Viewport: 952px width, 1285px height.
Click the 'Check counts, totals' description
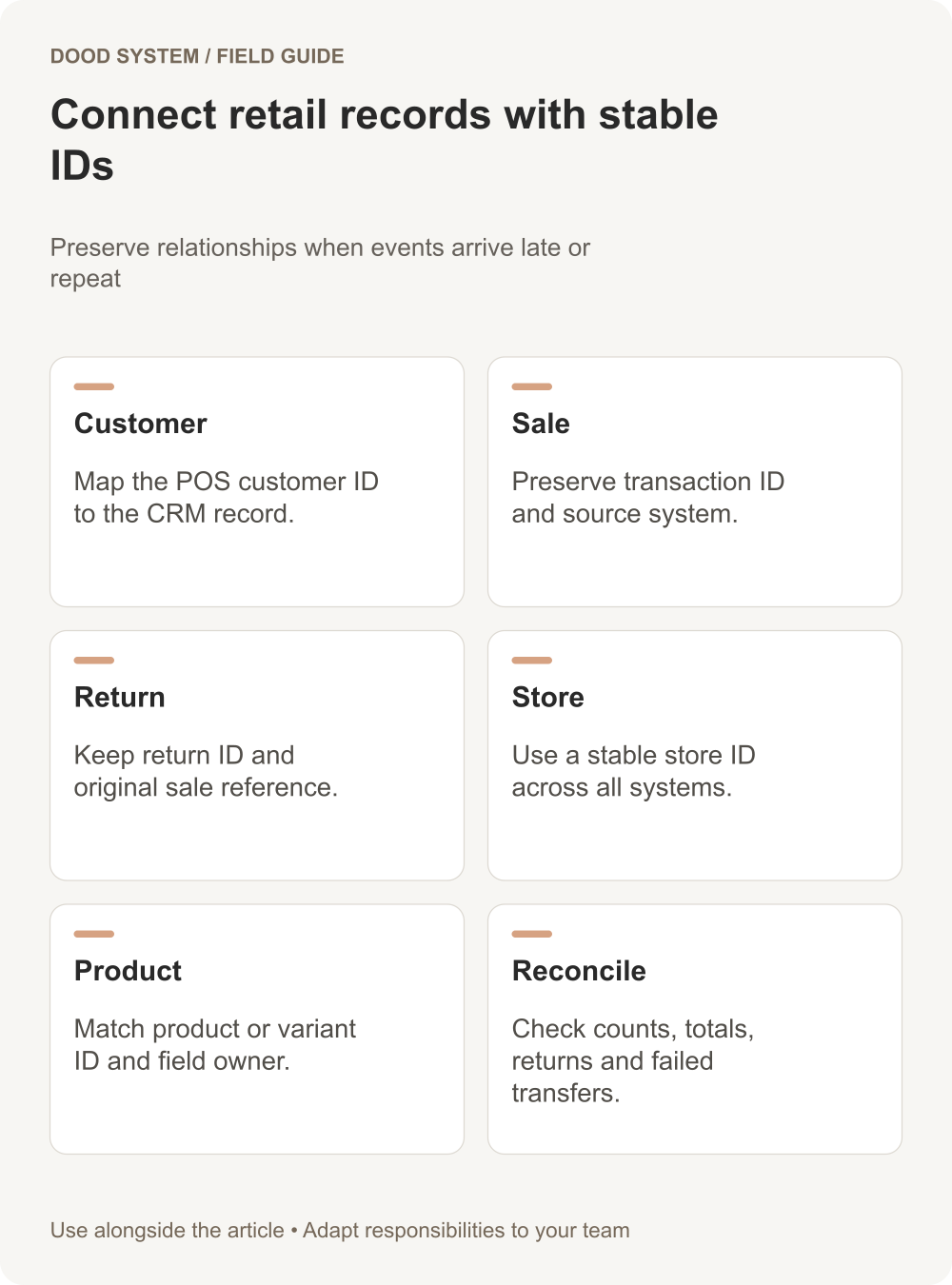pyautogui.click(x=633, y=1061)
